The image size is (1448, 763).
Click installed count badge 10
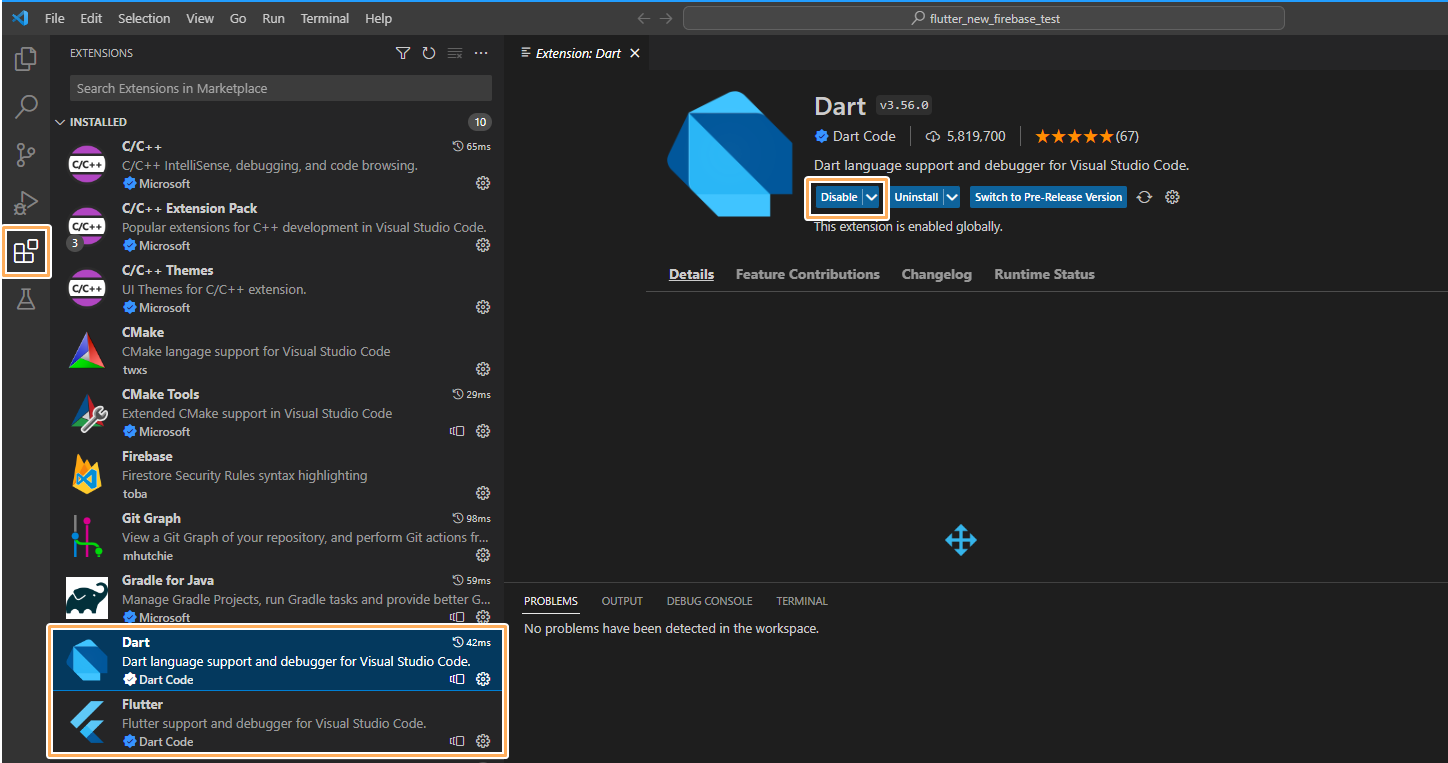pos(480,122)
